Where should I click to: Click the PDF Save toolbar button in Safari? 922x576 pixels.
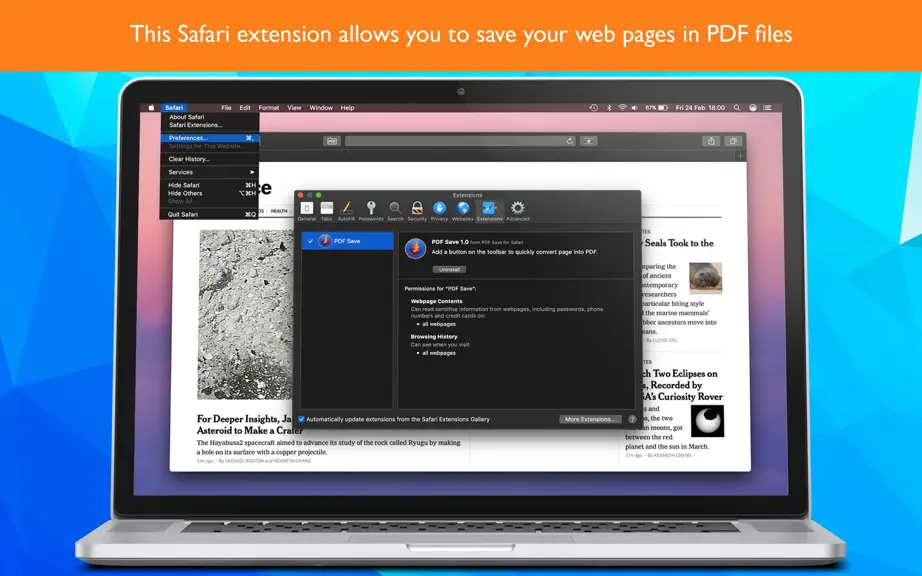pos(332,141)
